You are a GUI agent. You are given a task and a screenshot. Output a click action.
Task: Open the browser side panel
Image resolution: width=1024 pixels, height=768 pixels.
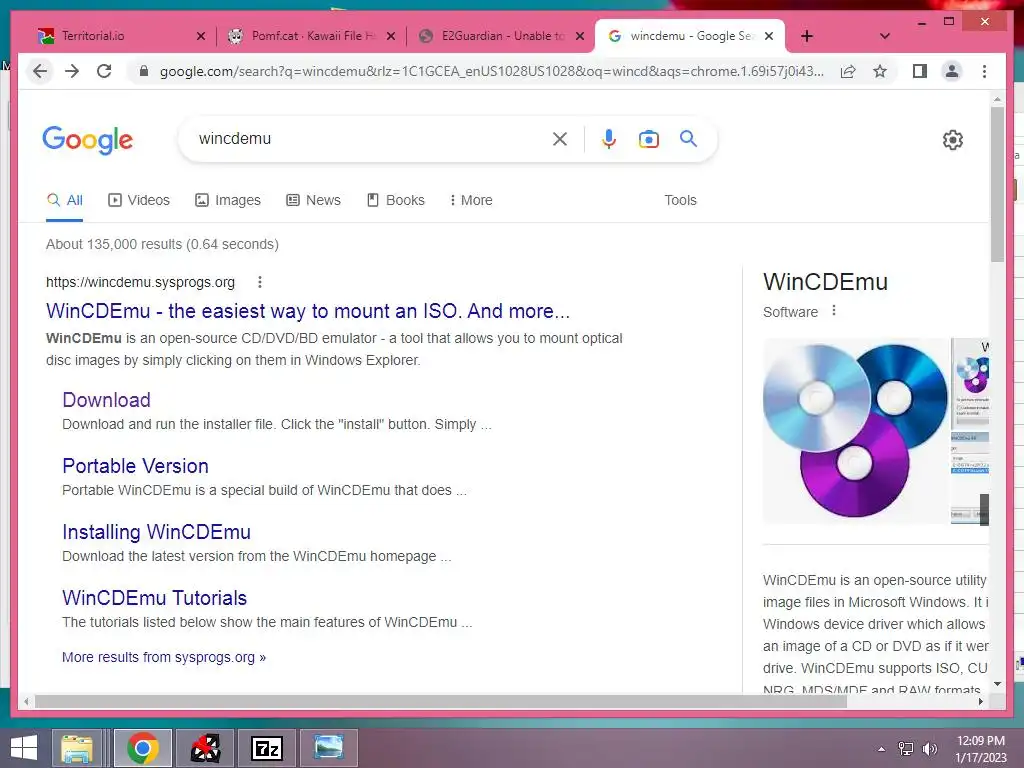(x=920, y=71)
